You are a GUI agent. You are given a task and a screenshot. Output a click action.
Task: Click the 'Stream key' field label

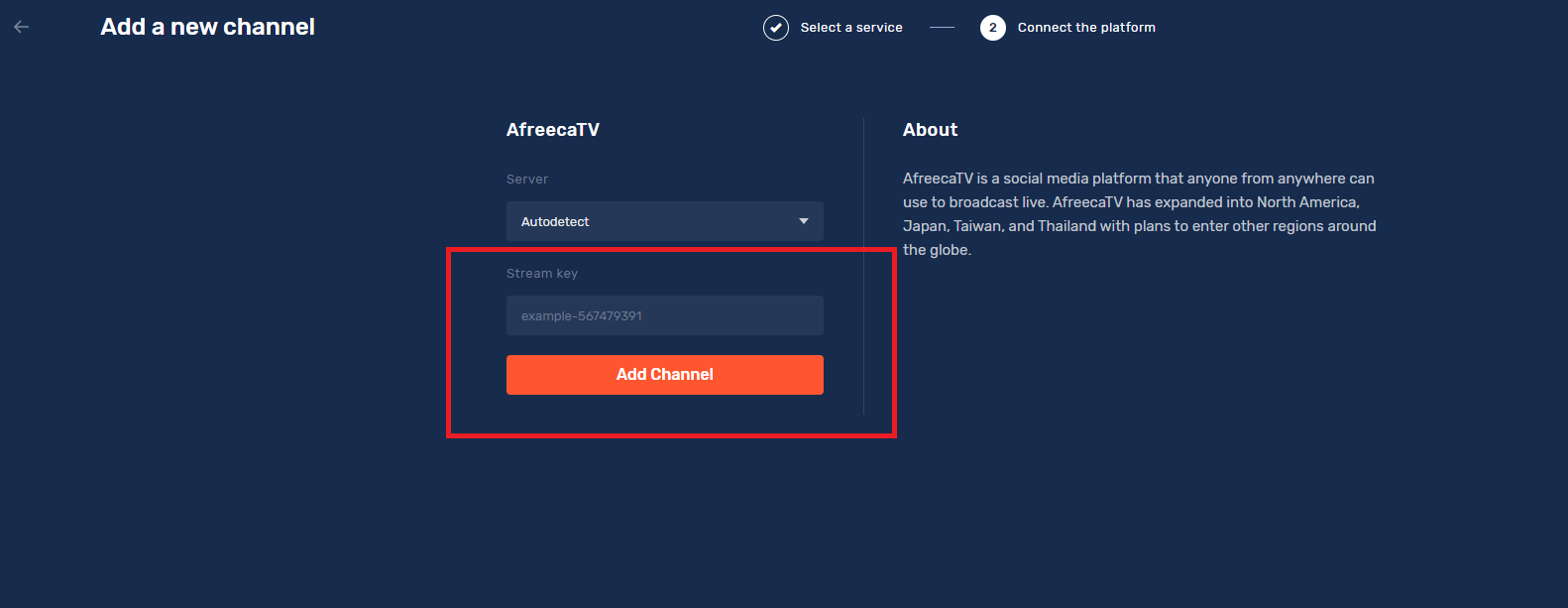point(542,274)
